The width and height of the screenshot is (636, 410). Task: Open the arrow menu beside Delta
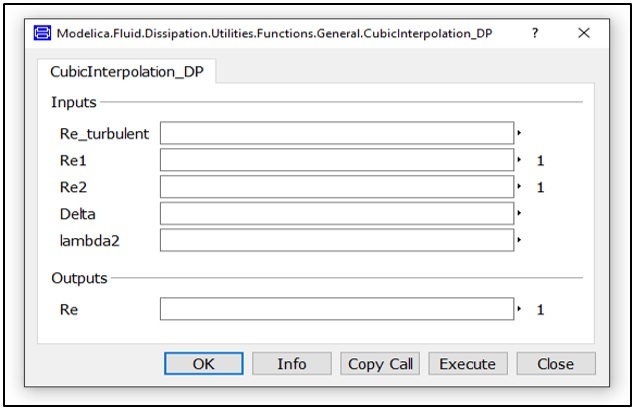(x=519, y=213)
